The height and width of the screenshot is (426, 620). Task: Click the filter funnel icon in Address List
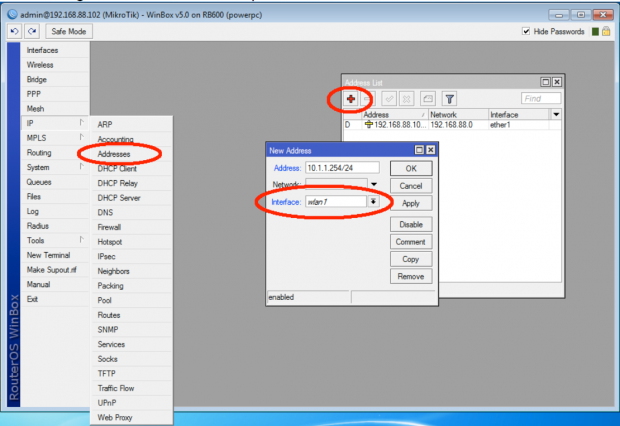(x=450, y=99)
